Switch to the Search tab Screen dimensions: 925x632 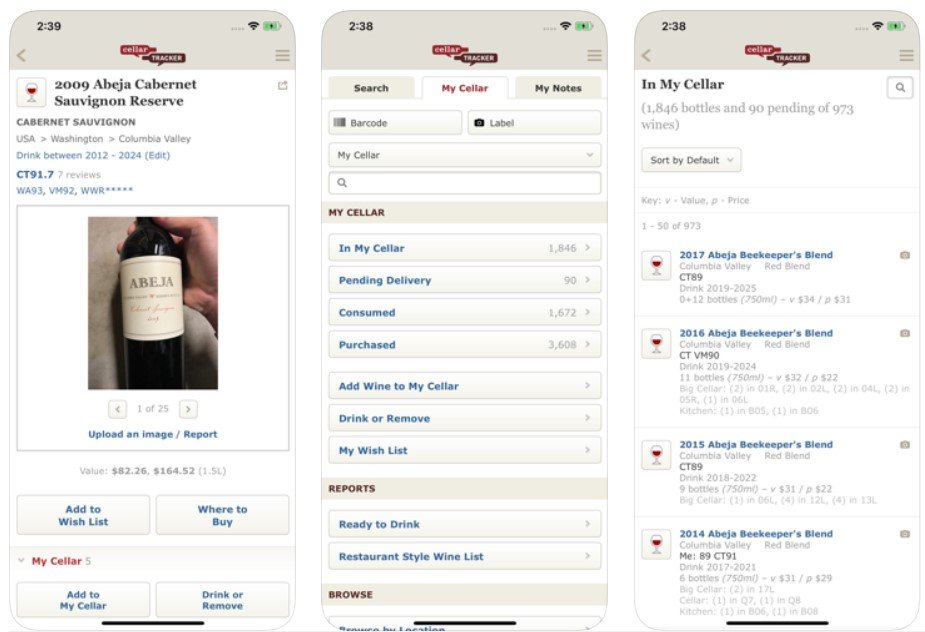[371, 88]
